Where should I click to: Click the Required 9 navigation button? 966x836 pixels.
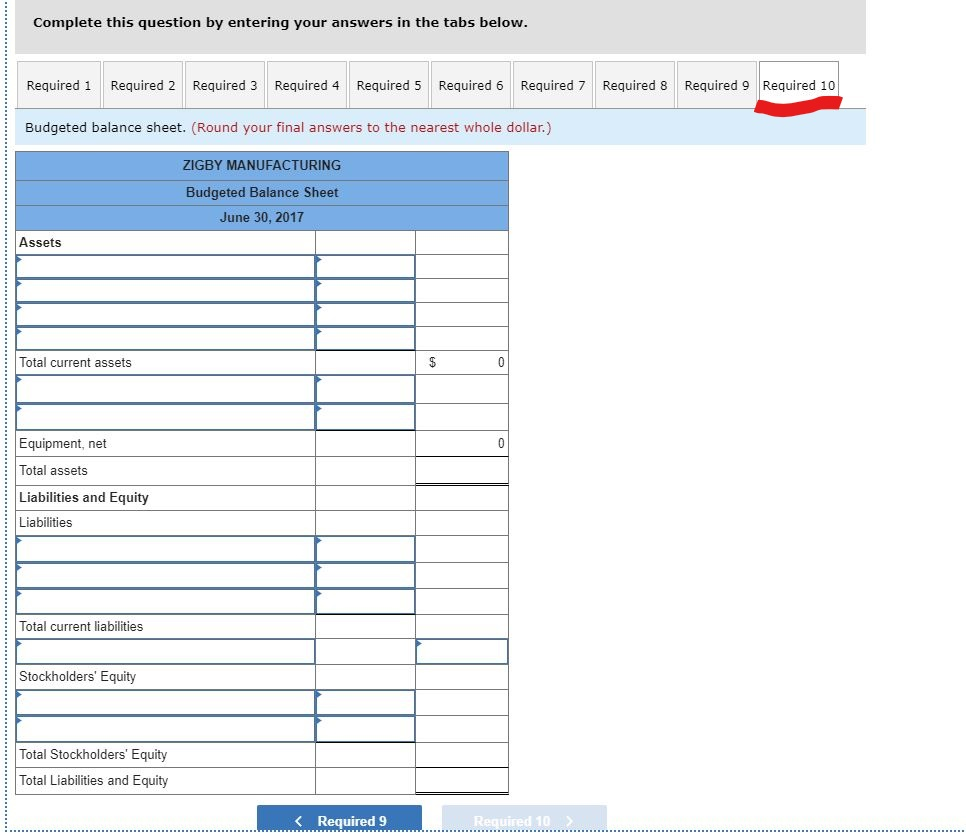[340, 819]
